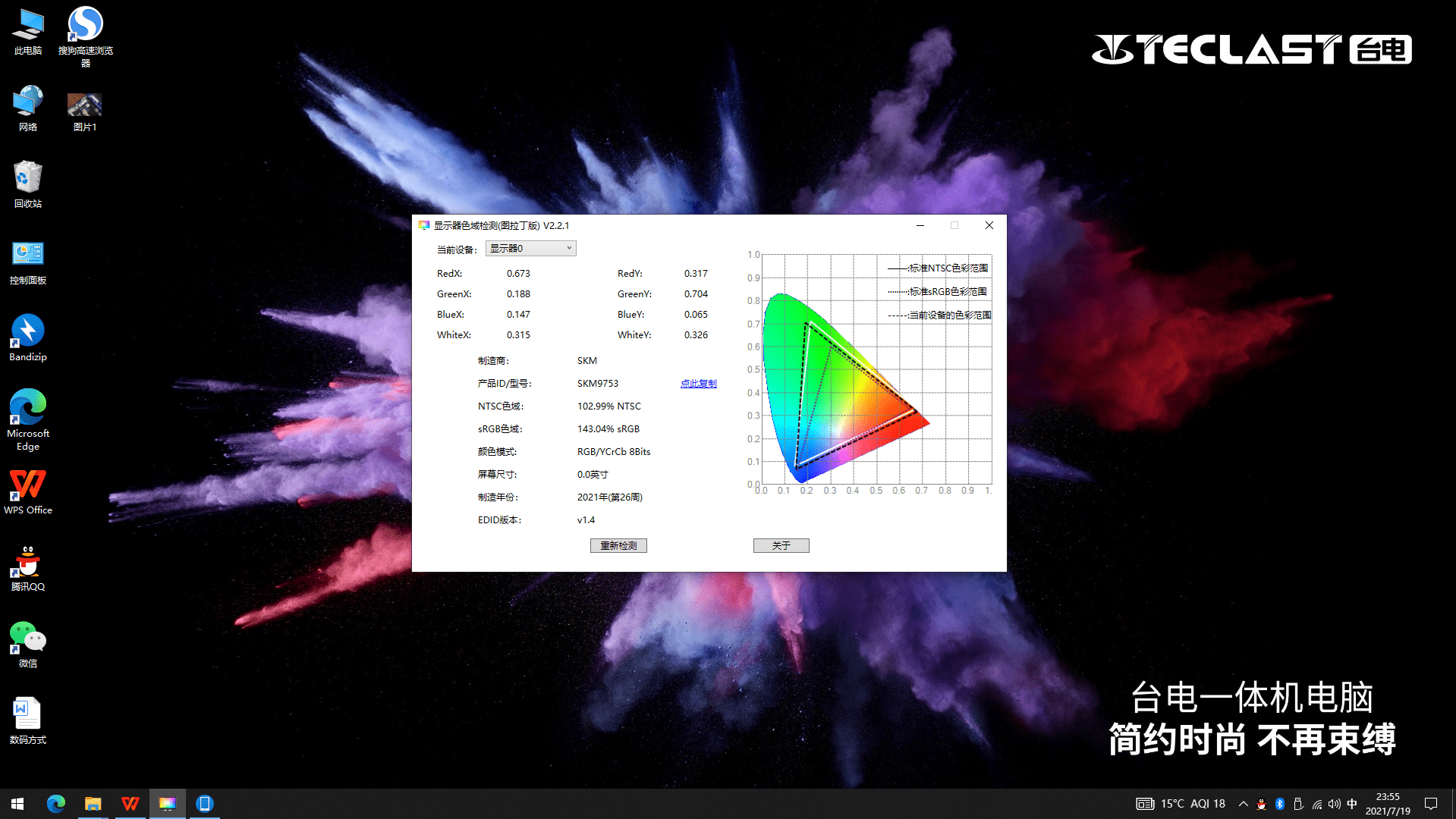
Task: Open the Windows Start menu
Action: [17, 804]
